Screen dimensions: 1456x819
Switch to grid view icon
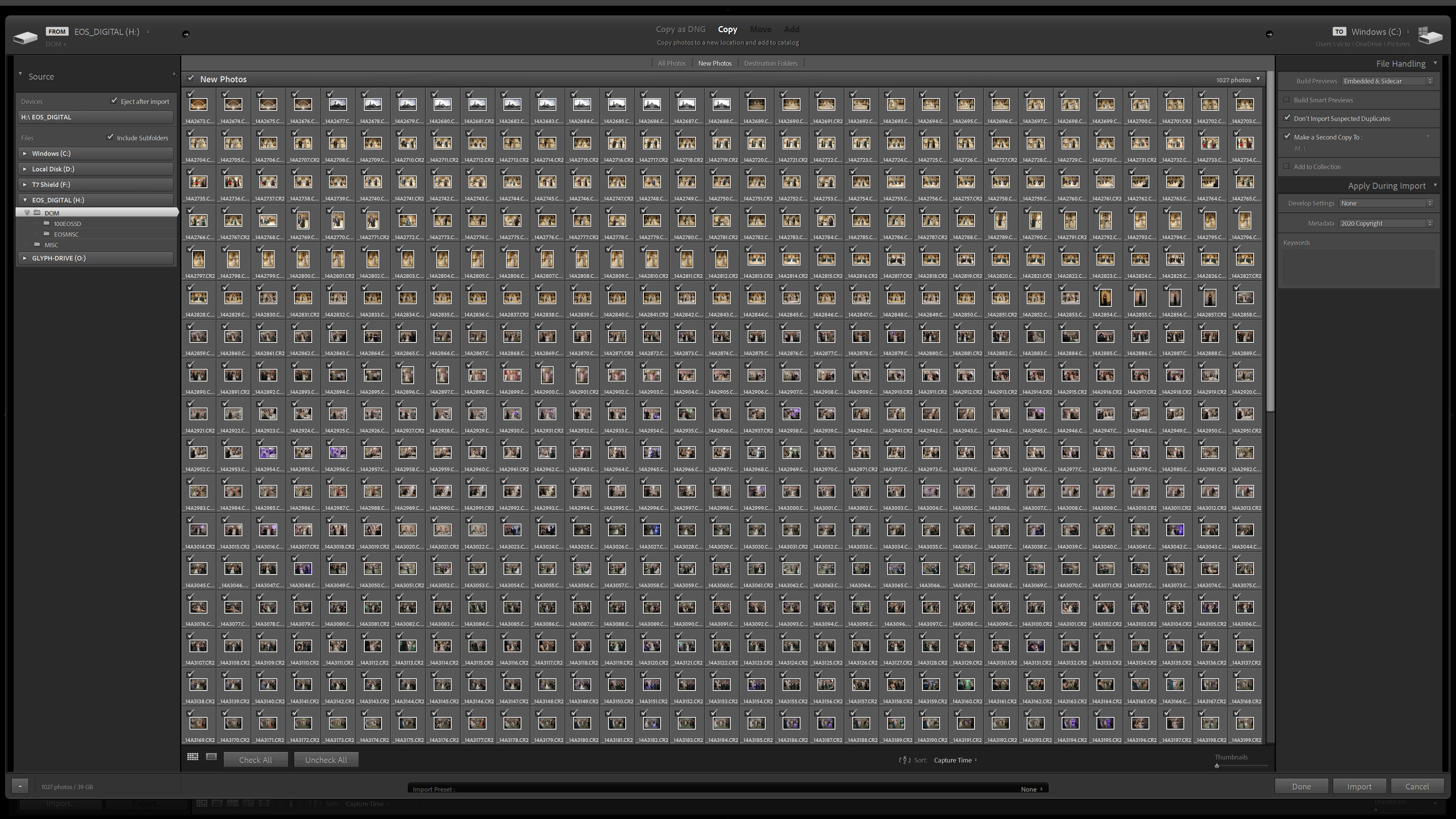(193, 757)
